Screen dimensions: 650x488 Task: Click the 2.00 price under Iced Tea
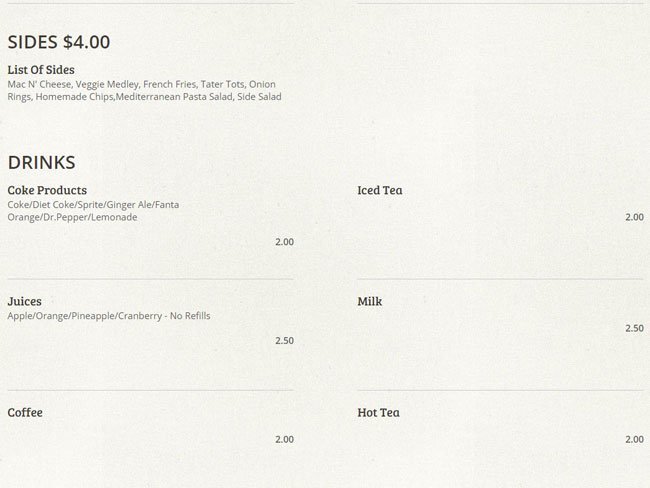[x=634, y=217]
